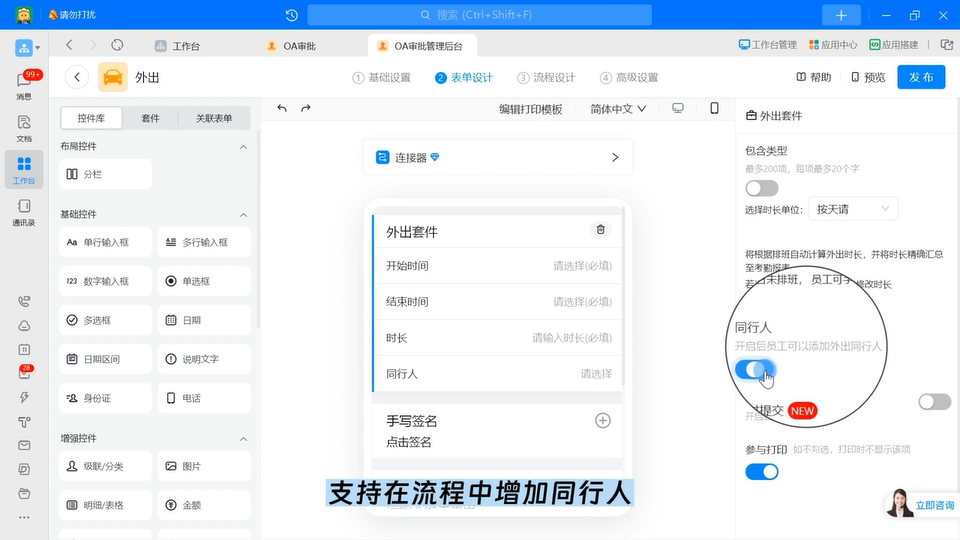Switch to the 套件 tab
The height and width of the screenshot is (540, 960).
tap(150, 118)
